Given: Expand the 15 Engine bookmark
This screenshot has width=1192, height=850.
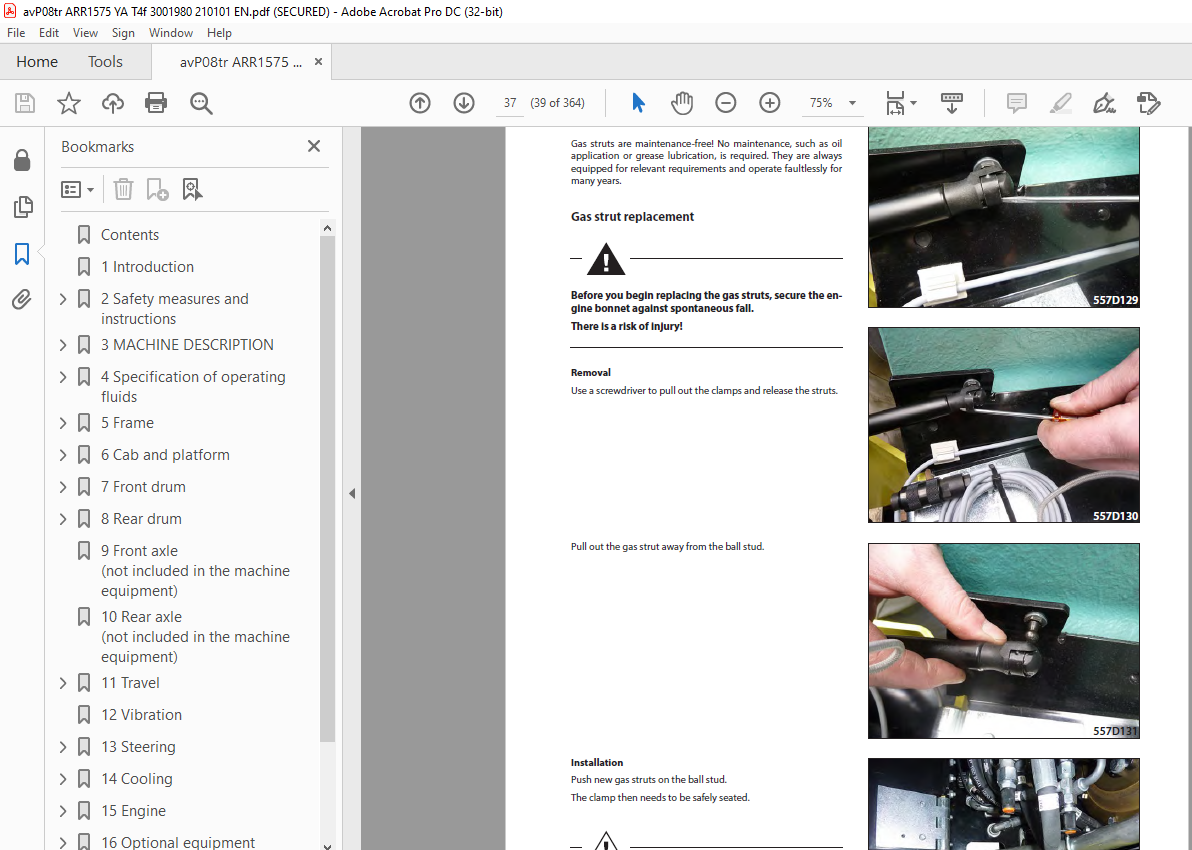Looking at the screenshot, I should click(x=63, y=810).
